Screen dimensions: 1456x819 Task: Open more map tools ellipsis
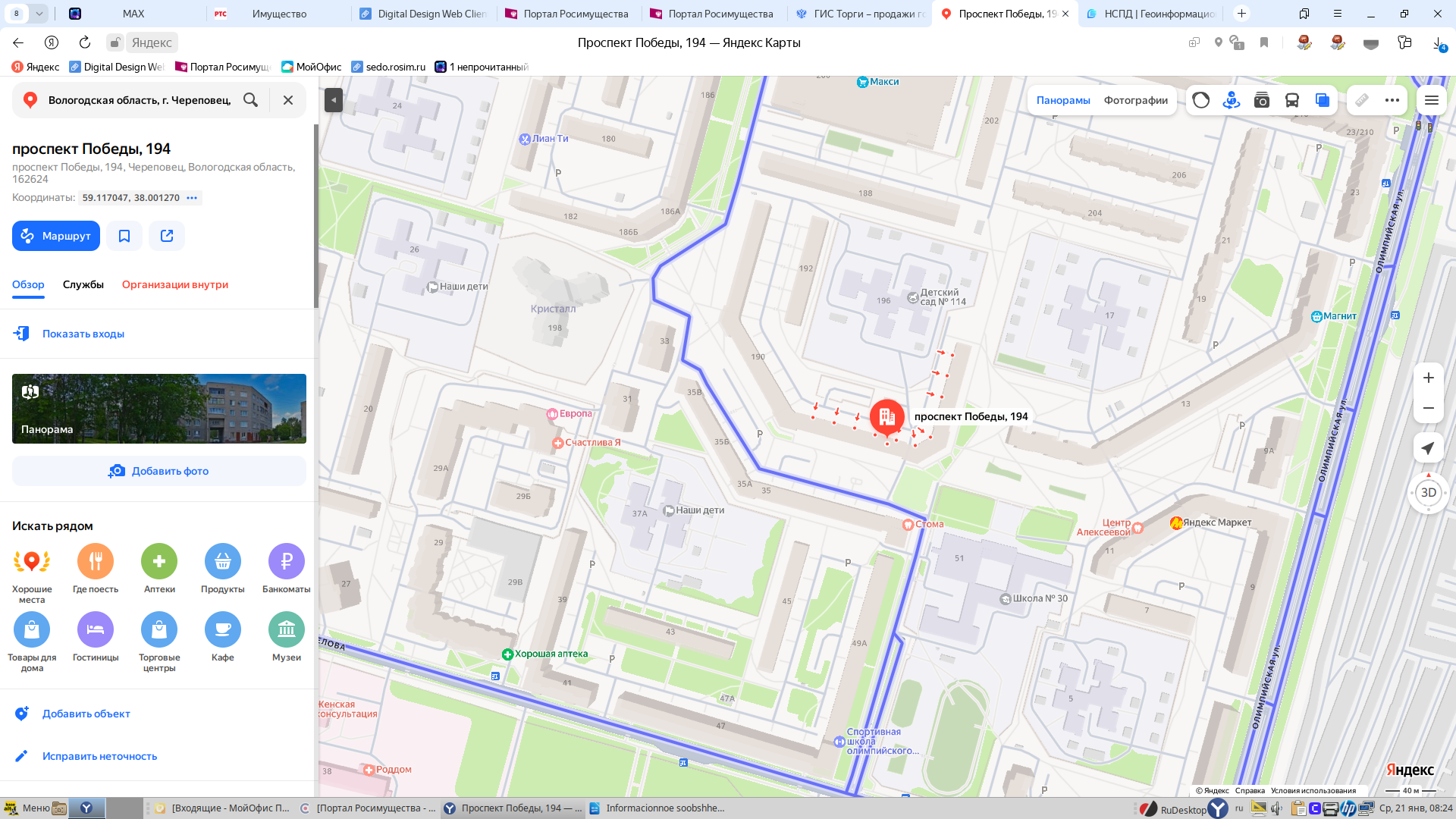tap(1392, 100)
